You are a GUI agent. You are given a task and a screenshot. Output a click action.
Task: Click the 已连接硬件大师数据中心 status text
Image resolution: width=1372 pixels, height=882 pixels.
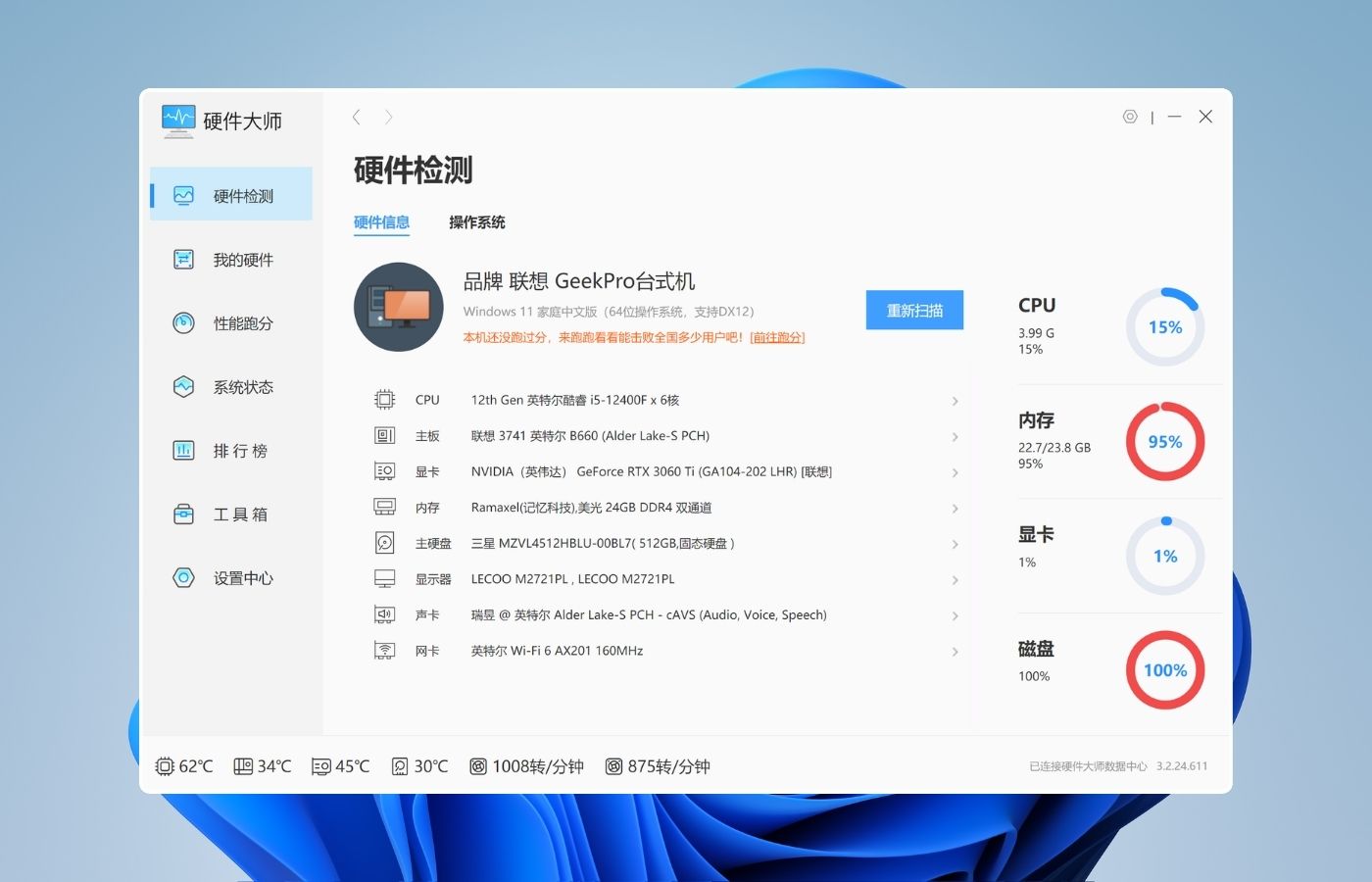coord(1088,766)
